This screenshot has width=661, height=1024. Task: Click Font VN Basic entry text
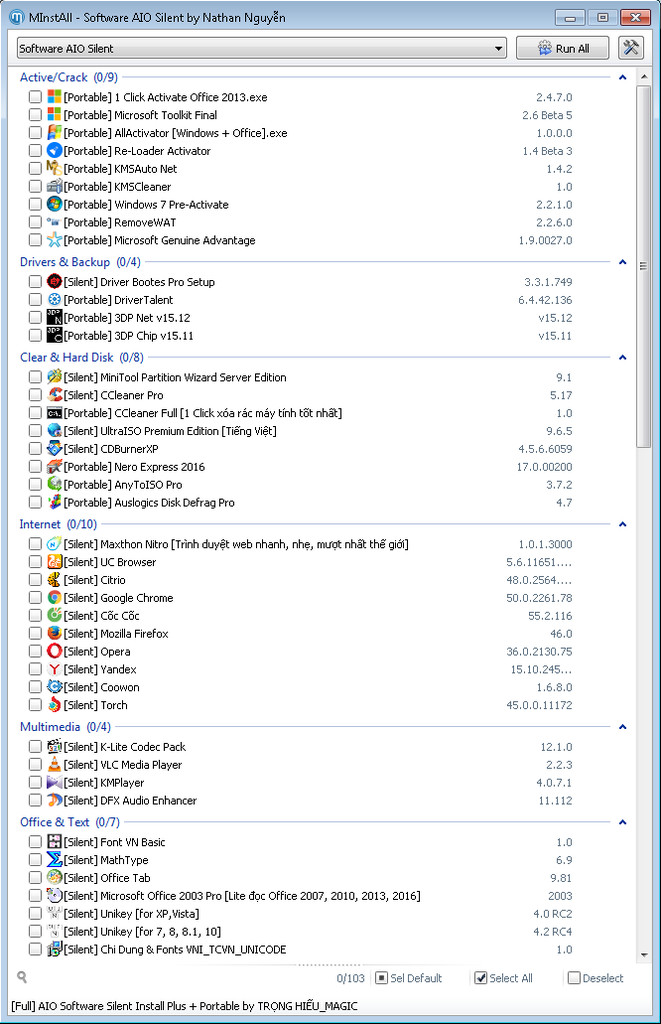click(x=114, y=842)
